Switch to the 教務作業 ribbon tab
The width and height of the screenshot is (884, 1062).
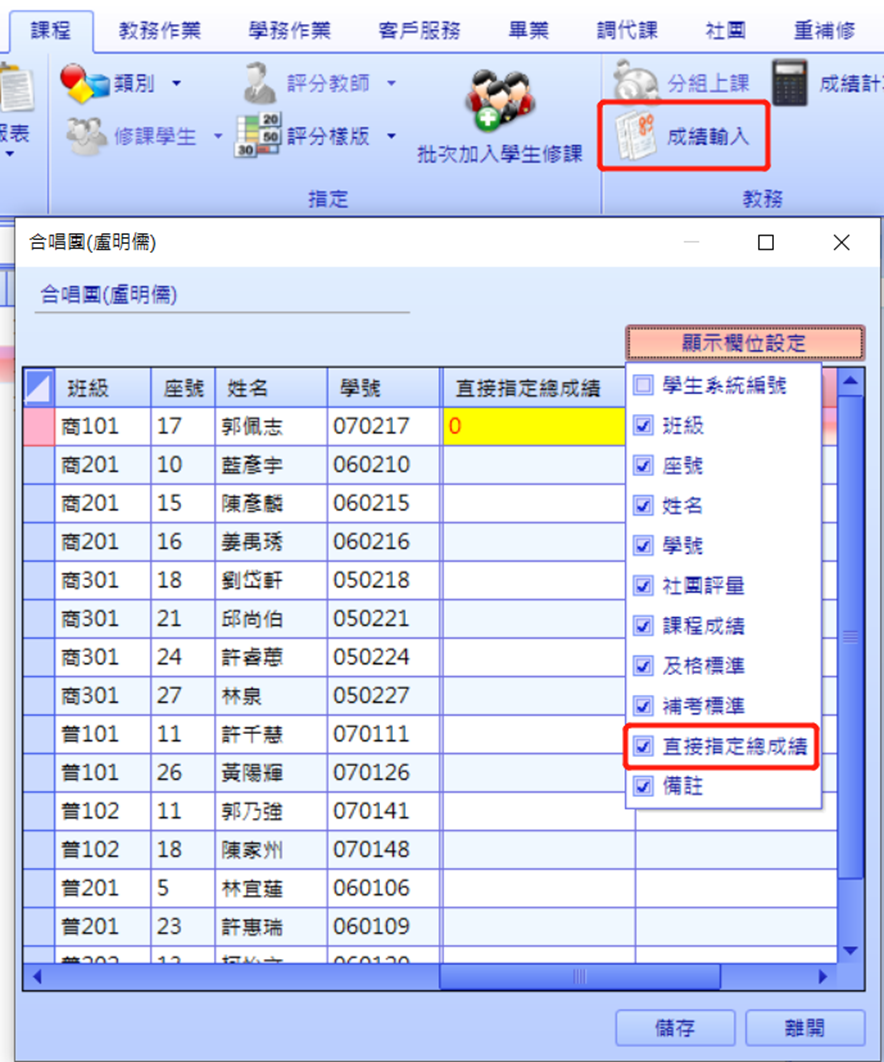tap(159, 30)
